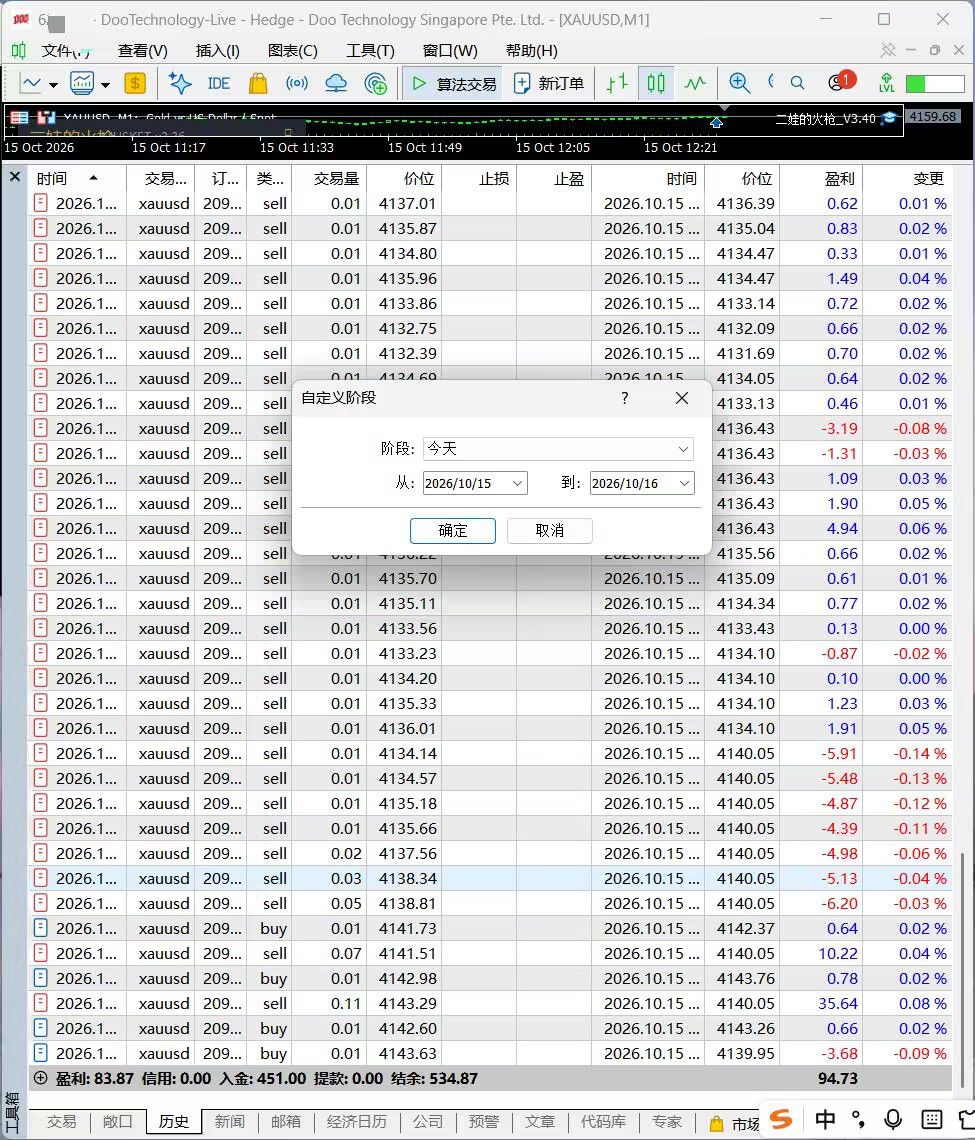
Task: Switch to the 专家 experts tab
Action: (x=667, y=1121)
